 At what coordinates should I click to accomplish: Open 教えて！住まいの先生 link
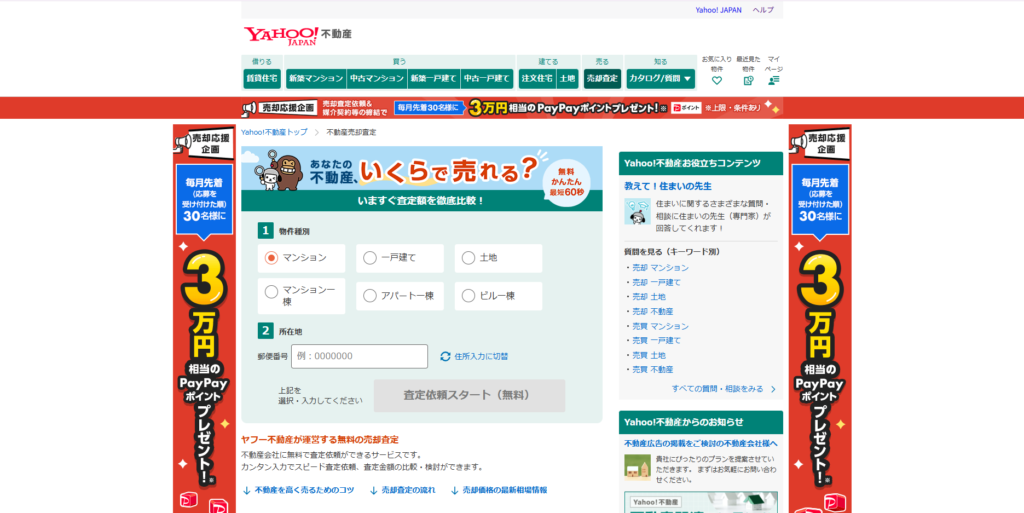coord(668,186)
